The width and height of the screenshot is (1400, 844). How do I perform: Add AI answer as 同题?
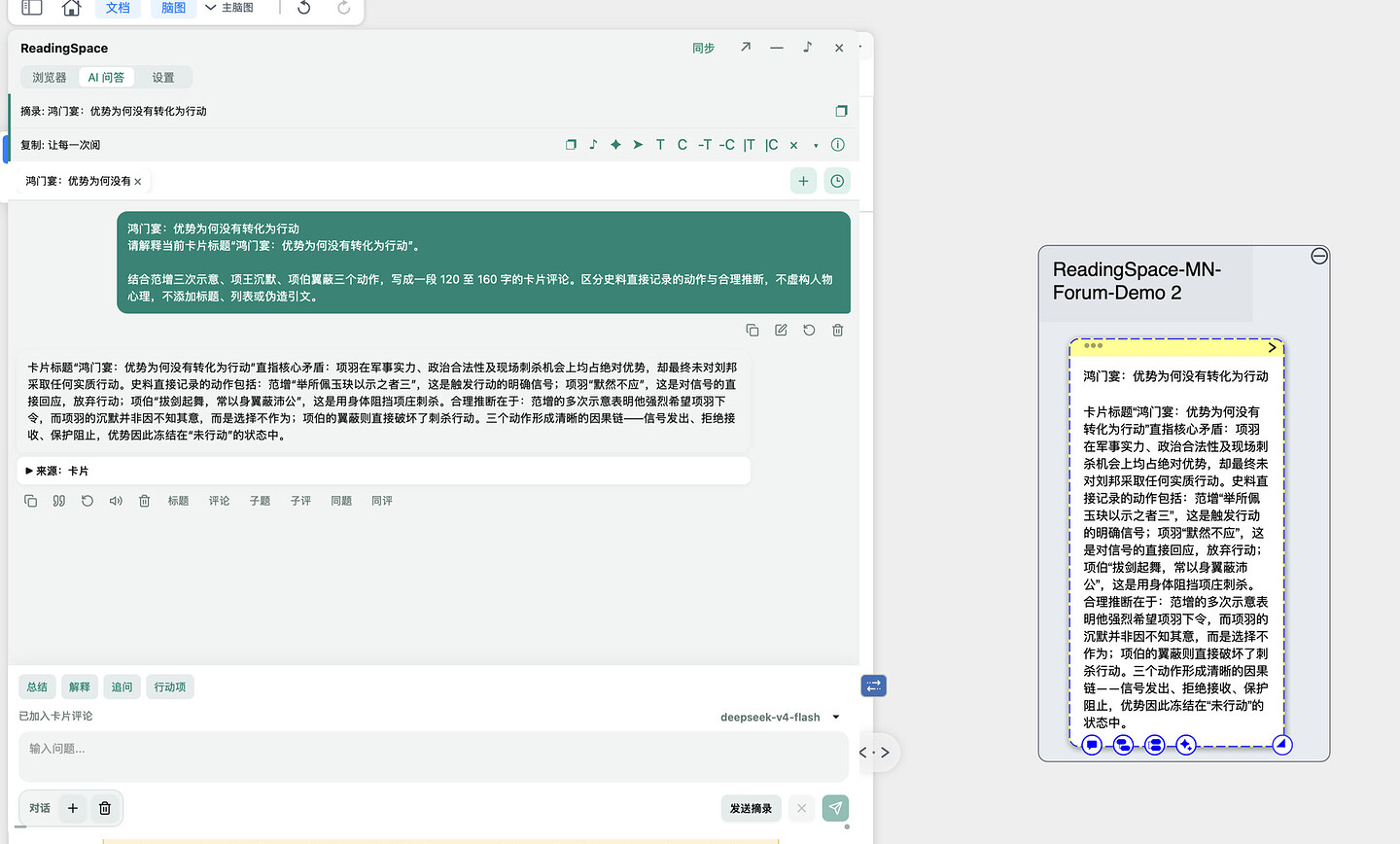coord(341,501)
